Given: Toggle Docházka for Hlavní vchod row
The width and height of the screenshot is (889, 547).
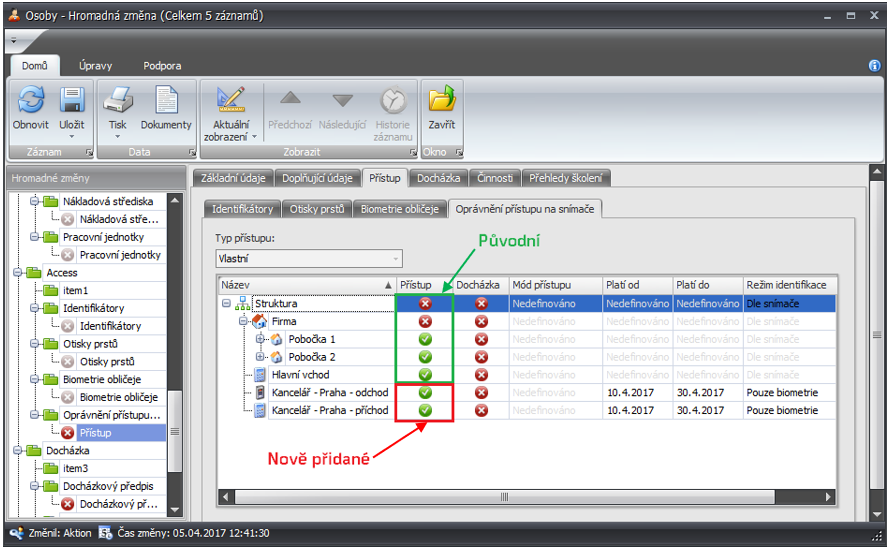Looking at the screenshot, I should pos(481,375).
